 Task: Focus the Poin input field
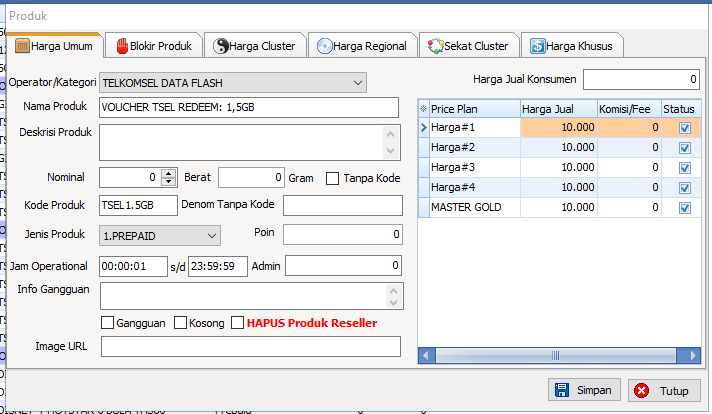[x=343, y=234]
